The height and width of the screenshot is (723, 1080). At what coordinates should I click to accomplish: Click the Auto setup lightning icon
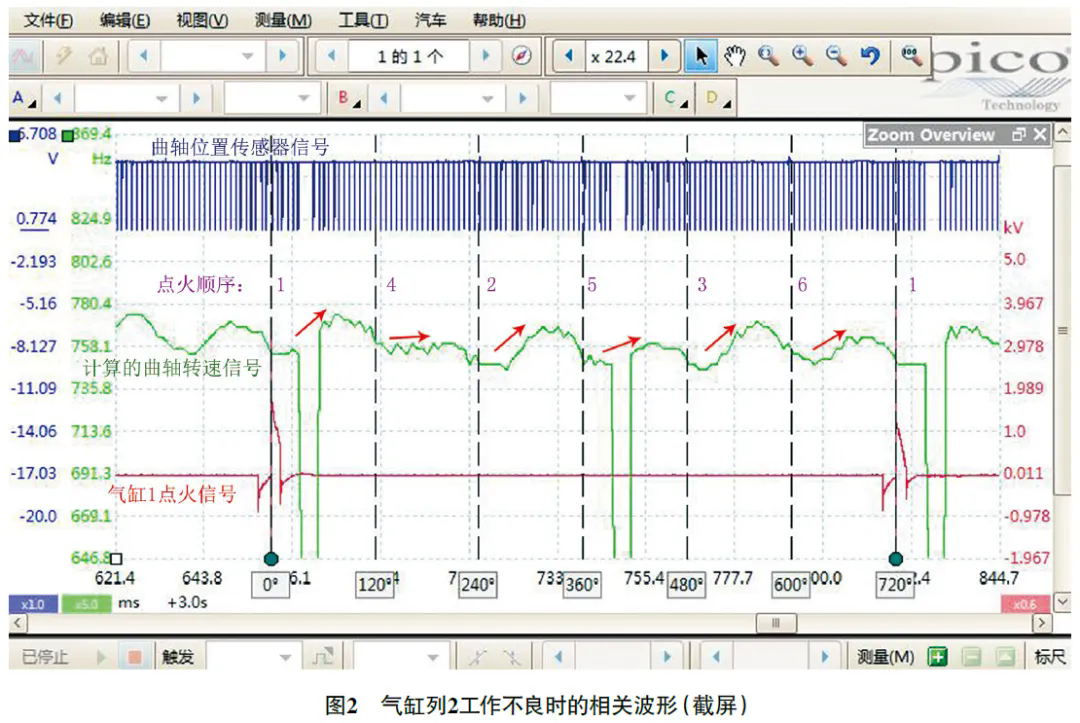tap(64, 56)
